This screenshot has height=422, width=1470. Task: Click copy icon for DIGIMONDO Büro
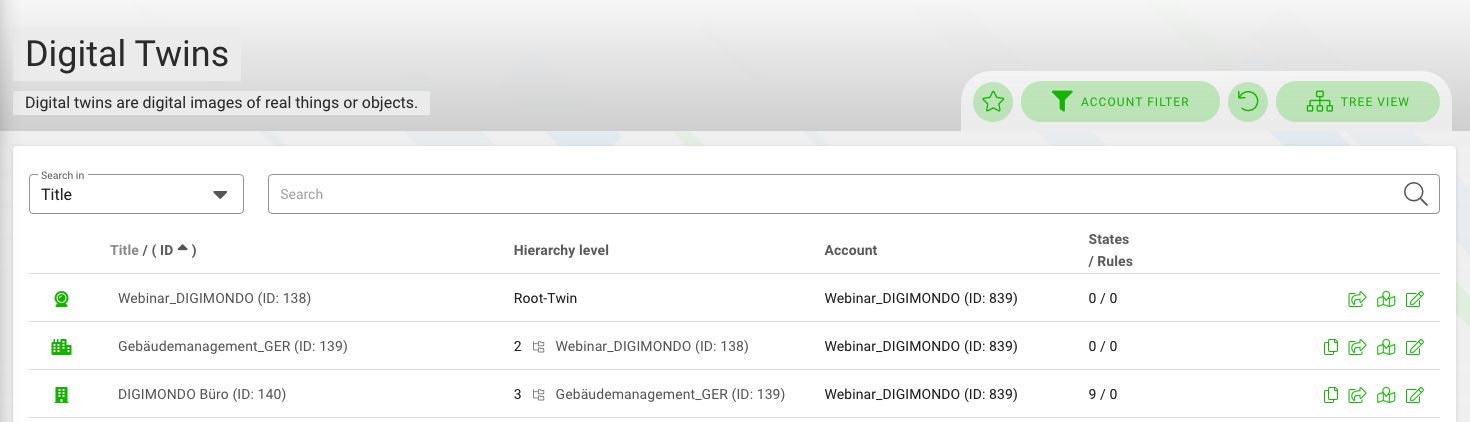(1330, 395)
